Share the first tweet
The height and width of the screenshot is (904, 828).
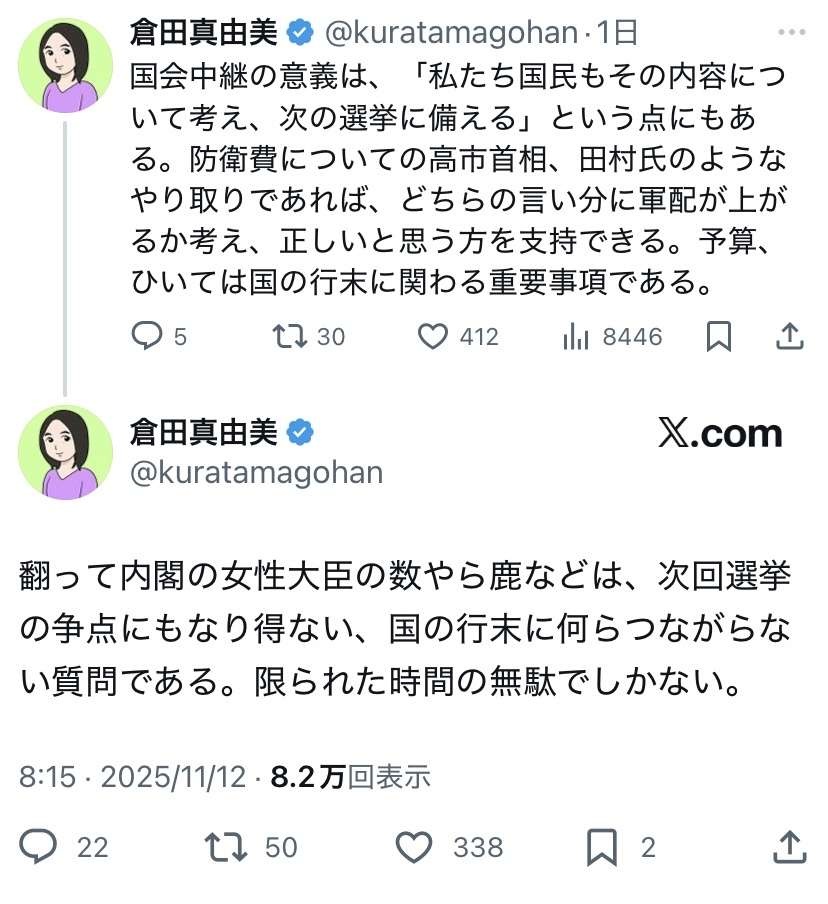[x=790, y=337]
